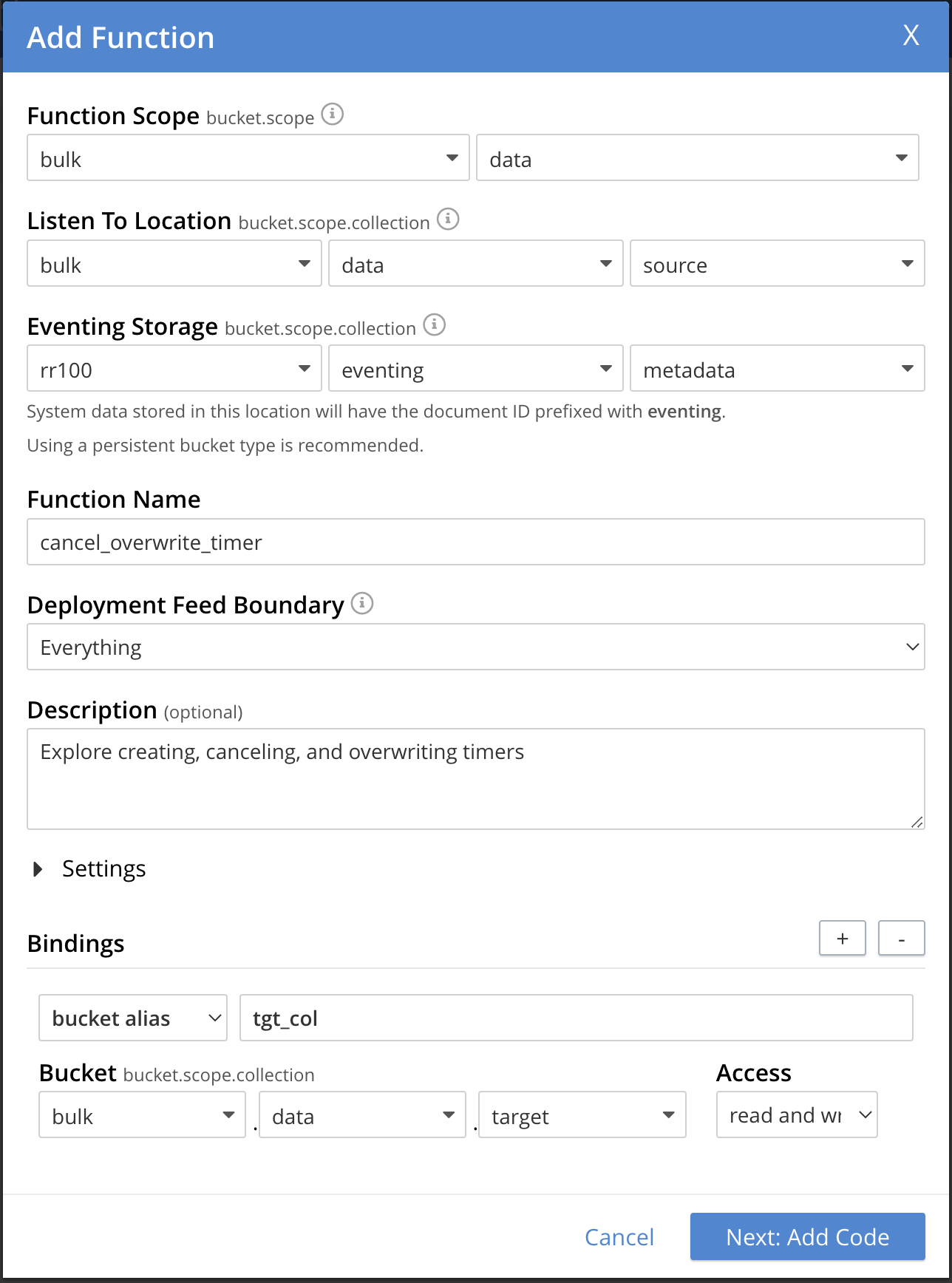
Task: Open the Eventing Storage 'metadata' collection dropdown
Action: (777, 369)
